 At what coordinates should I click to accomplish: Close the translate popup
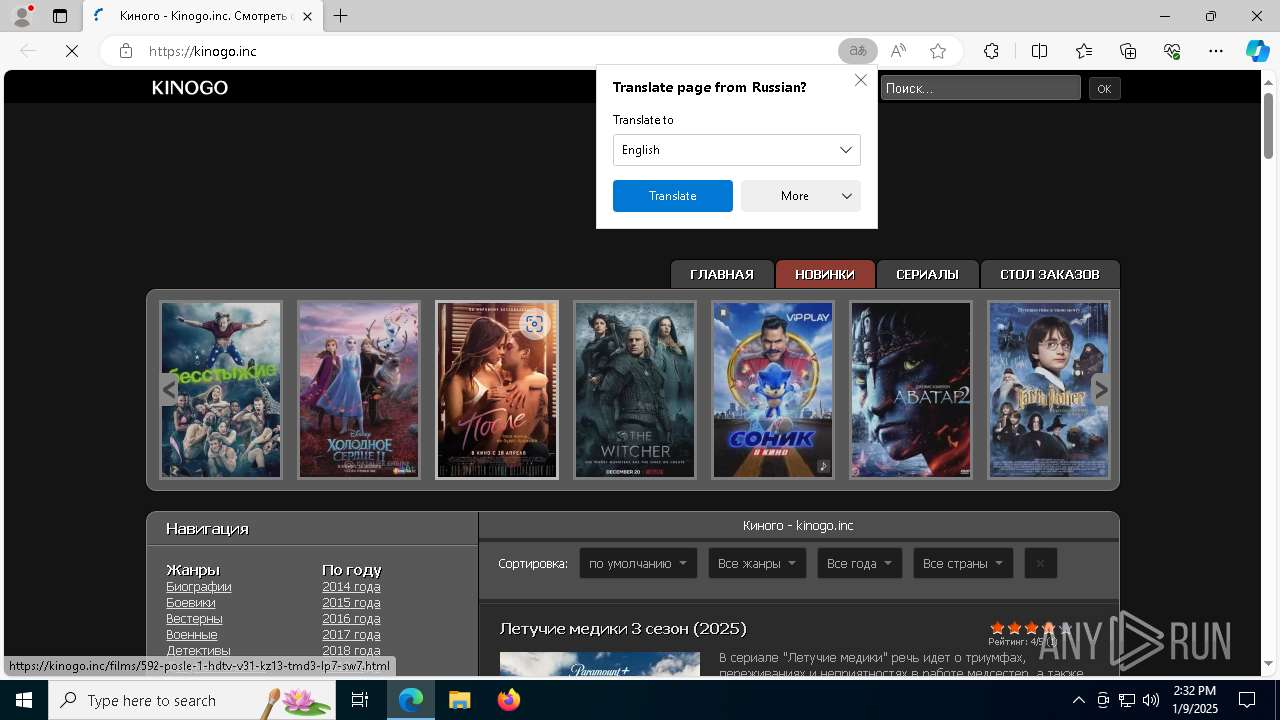[x=860, y=80]
